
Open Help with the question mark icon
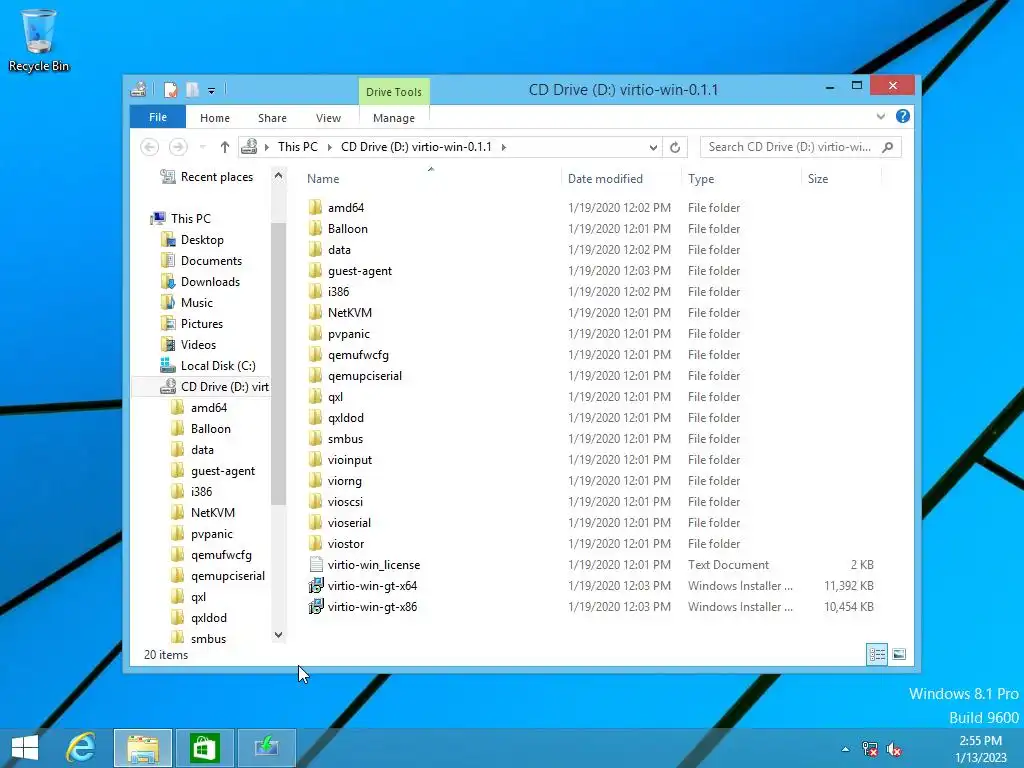point(903,116)
